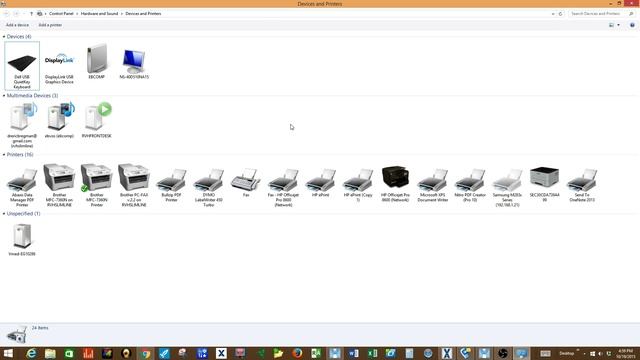Select Nitro PDF Creator (Pro 10)
Screen dimensions: 640x360
[x=470, y=185]
